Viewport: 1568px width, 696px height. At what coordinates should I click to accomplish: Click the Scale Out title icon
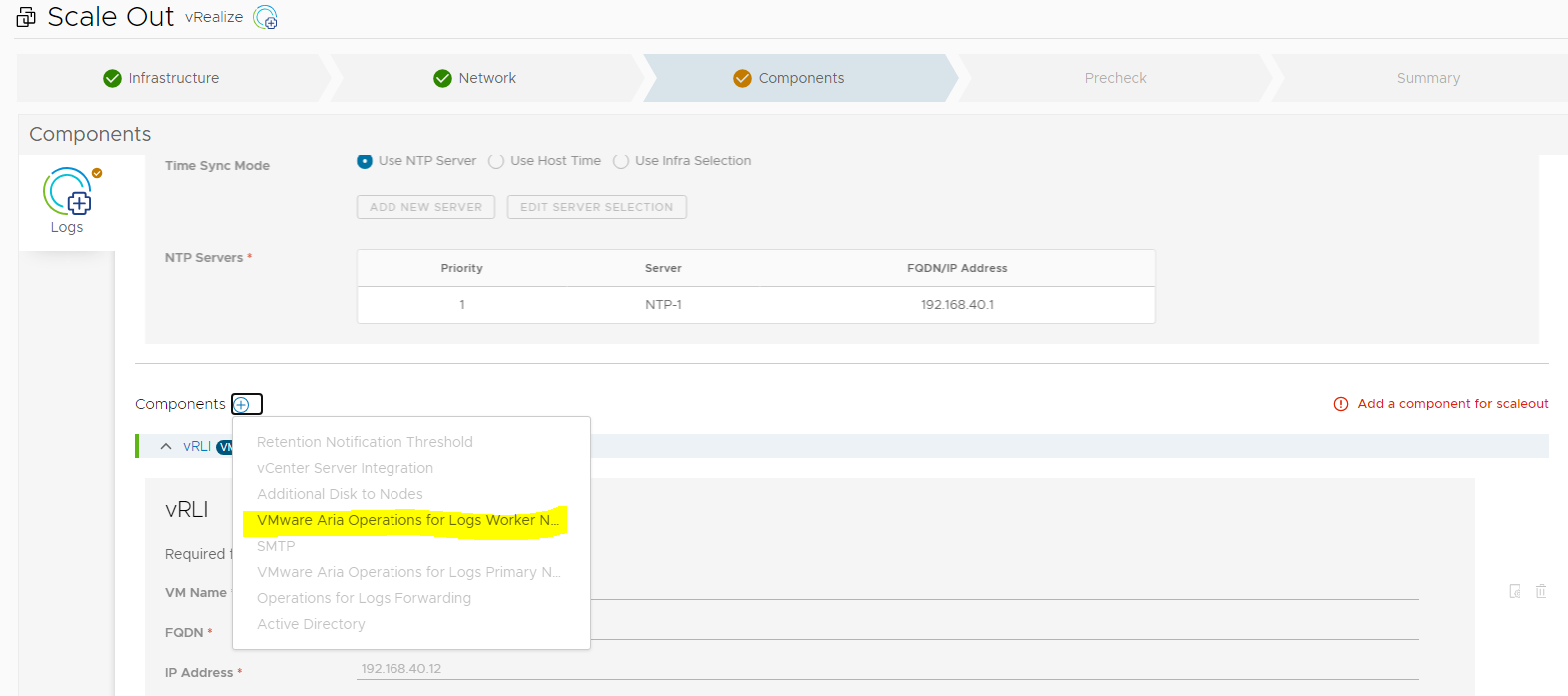26,17
